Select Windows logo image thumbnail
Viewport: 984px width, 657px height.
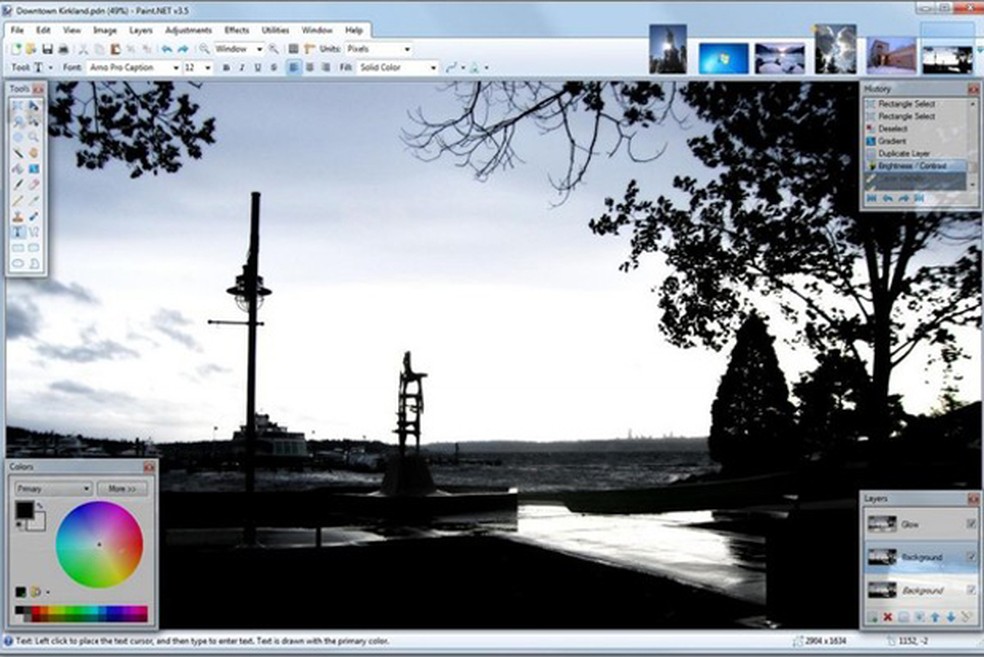click(x=723, y=58)
